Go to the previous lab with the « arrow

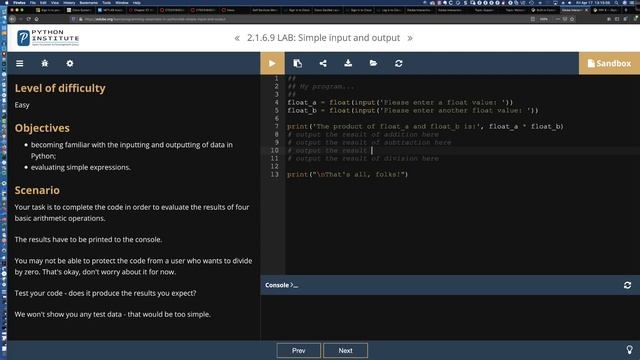tap(237, 38)
